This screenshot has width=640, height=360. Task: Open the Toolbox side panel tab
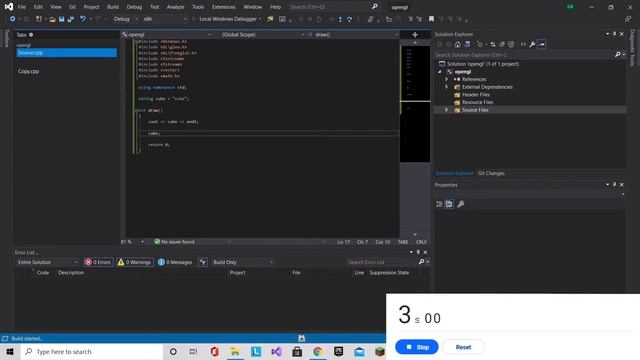tap(6, 39)
